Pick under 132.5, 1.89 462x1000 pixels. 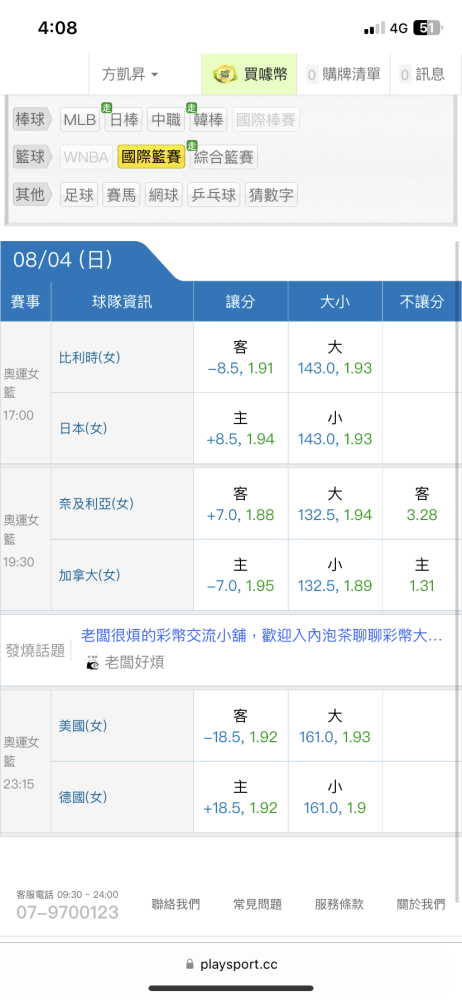[335, 575]
